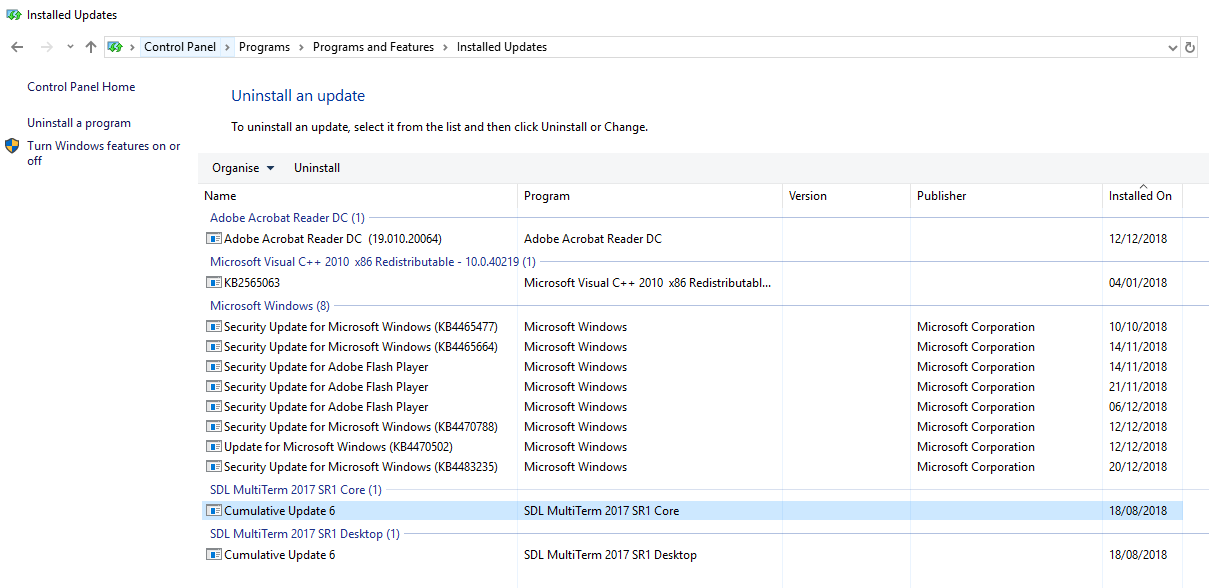Click the Uninstall toolbar button
Screen dimensions: 1209x588
coord(317,168)
